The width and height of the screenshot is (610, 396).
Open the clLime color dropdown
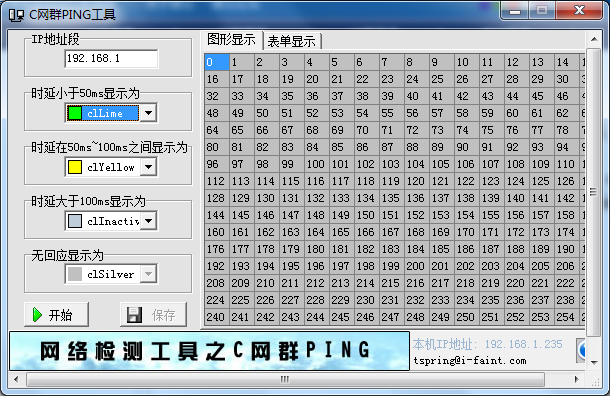click(148, 113)
